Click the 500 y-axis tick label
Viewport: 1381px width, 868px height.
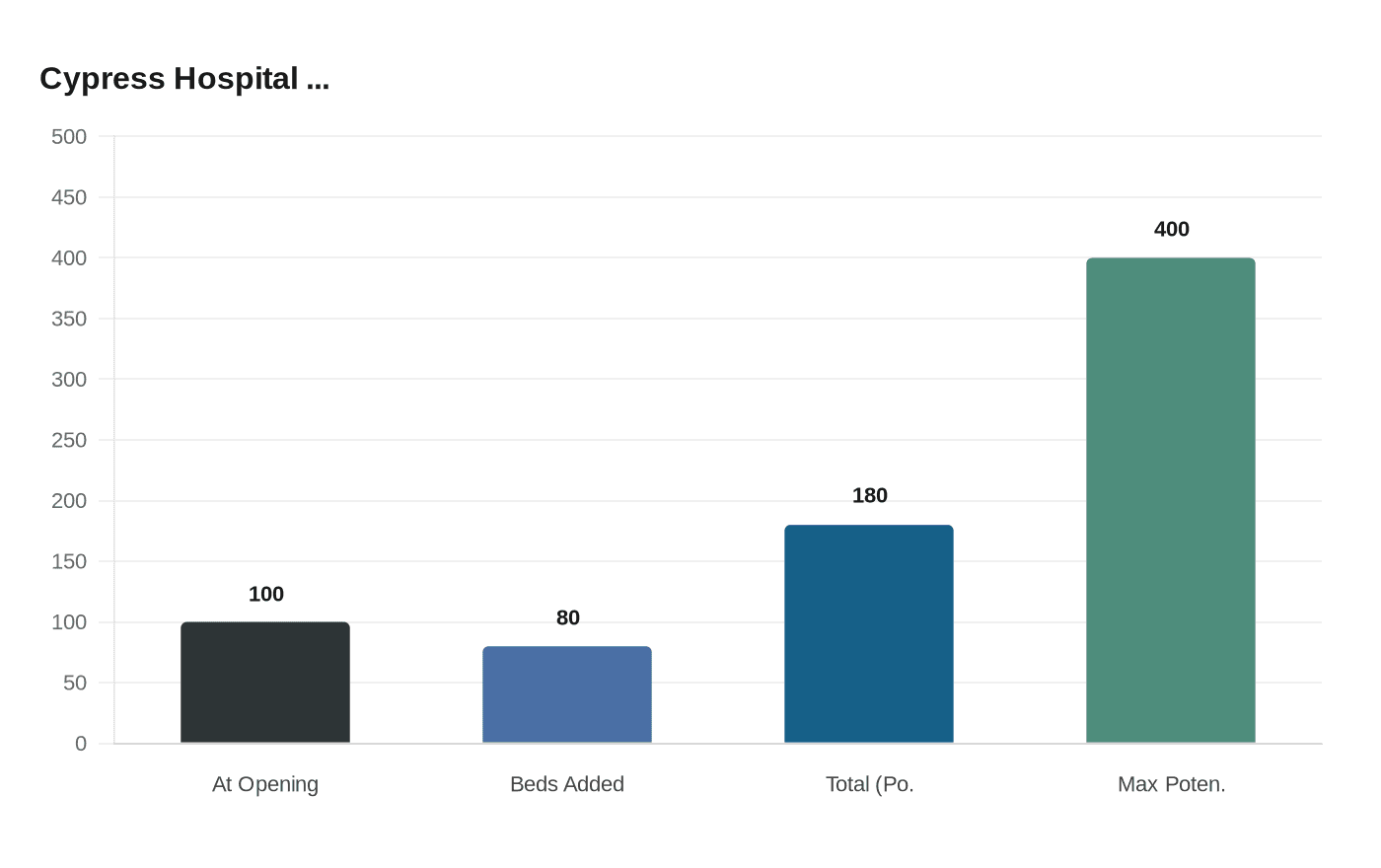tap(69, 136)
